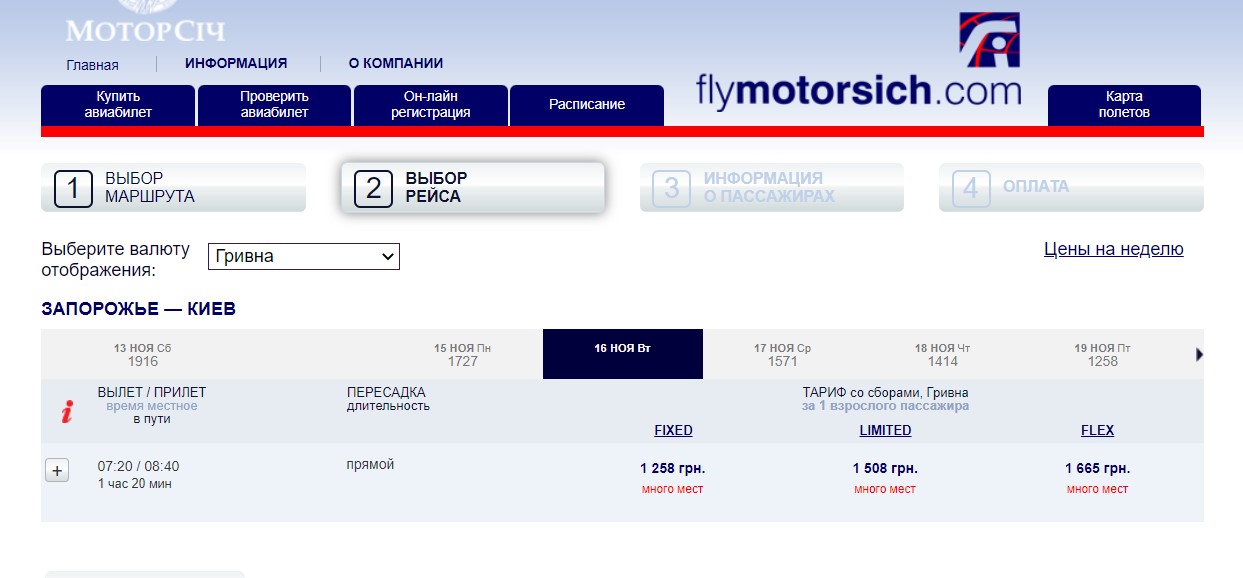
Task: Select 13 НОЯ Сб date
Action: (x=143, y=354)
